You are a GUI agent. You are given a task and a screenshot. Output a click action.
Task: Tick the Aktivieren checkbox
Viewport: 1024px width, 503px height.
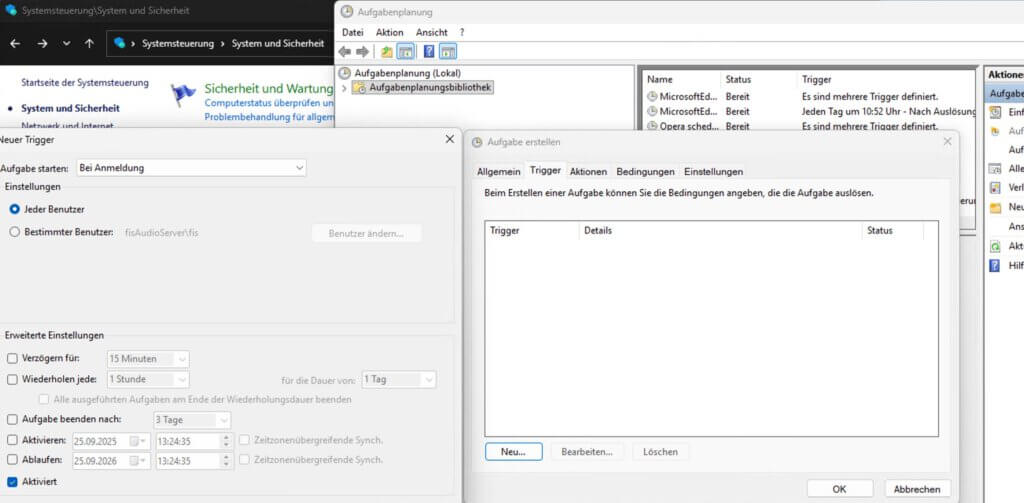coord(12,440)
